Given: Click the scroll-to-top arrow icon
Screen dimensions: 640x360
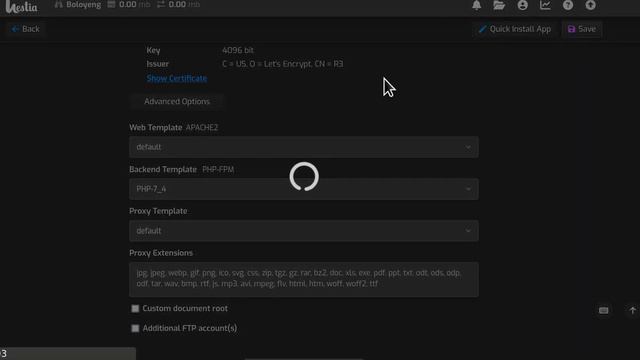Looking at the screenshot, I should 632,311.
